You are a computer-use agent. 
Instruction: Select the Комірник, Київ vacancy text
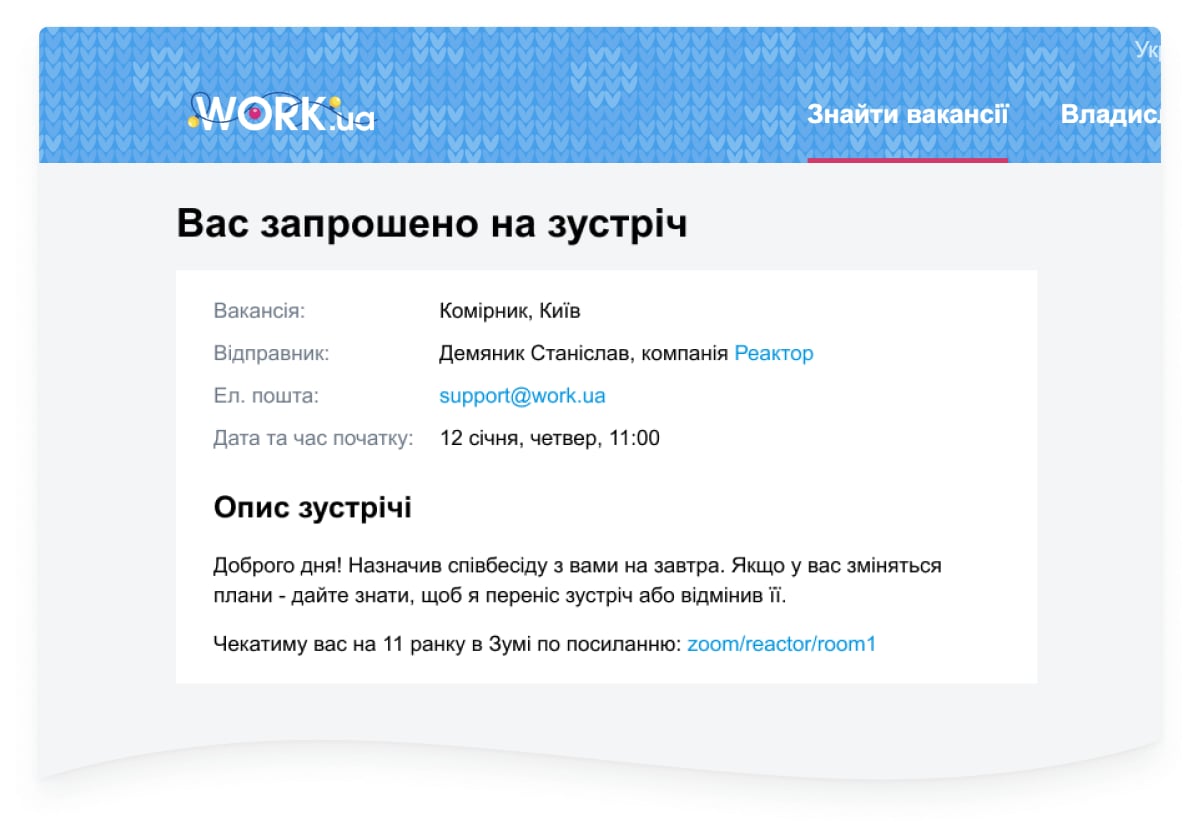(510, 311)
